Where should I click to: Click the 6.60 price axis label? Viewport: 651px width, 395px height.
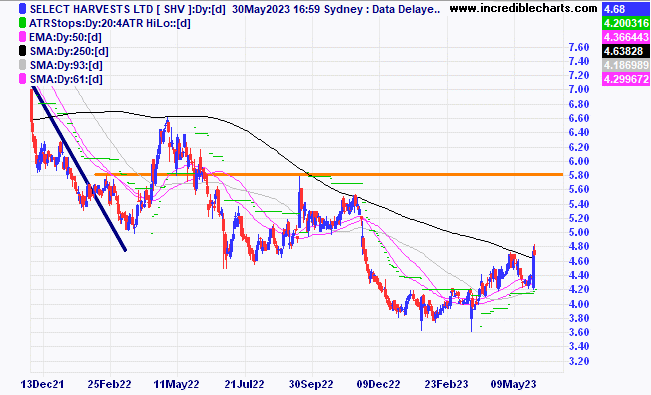click(579, 118)
